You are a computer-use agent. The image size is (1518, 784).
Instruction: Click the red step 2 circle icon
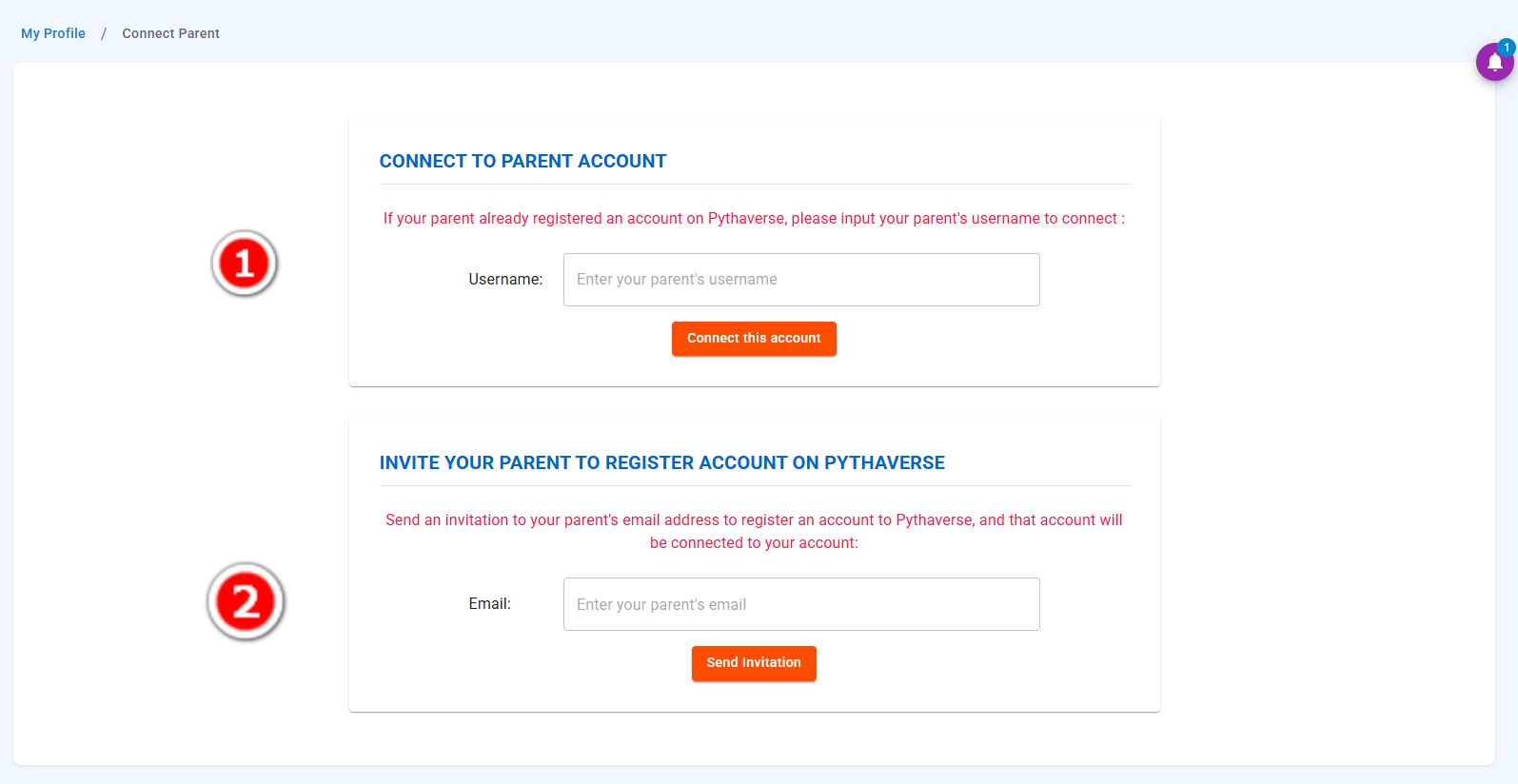[246, 601]
